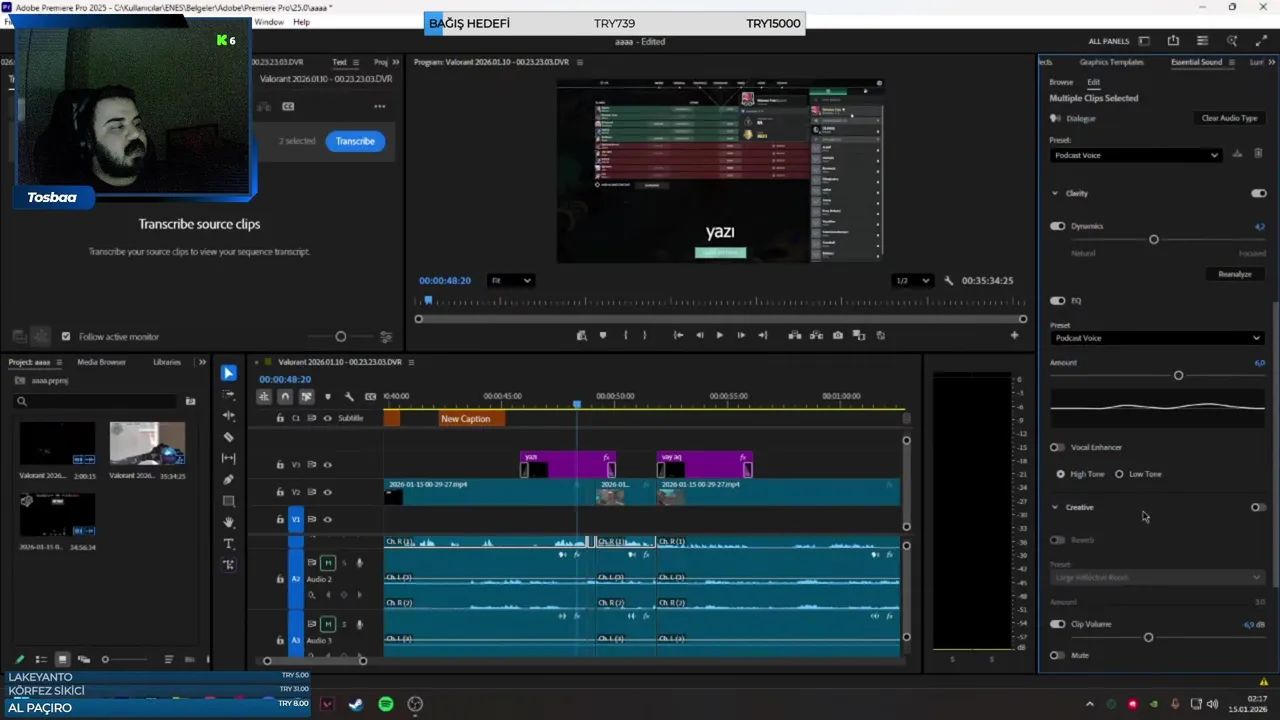The width and height of the screenshot is (1280, 720).
Task: Open Spotify from the taskbar
Action: [x=386, y=704]
